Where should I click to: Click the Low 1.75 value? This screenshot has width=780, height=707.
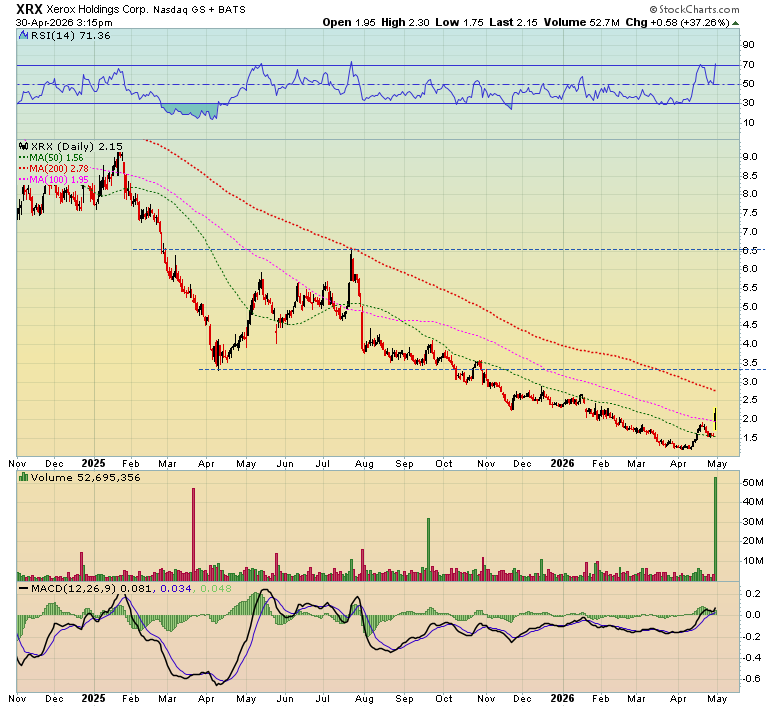click(459, 22)
